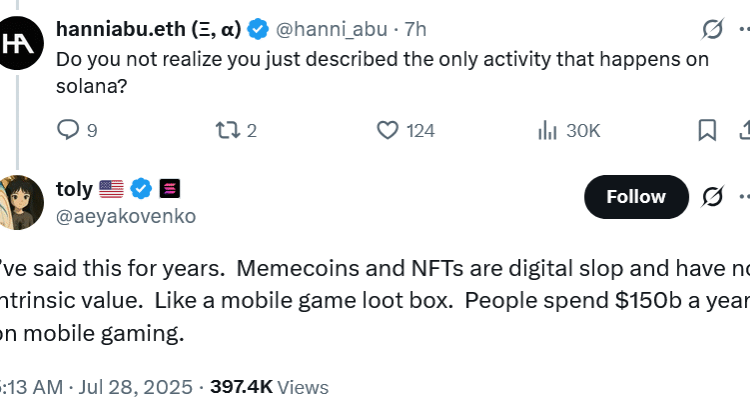Click toly's blue verified checkmark
The height and width of the screenshot is (414, 750).
[142, 188]
